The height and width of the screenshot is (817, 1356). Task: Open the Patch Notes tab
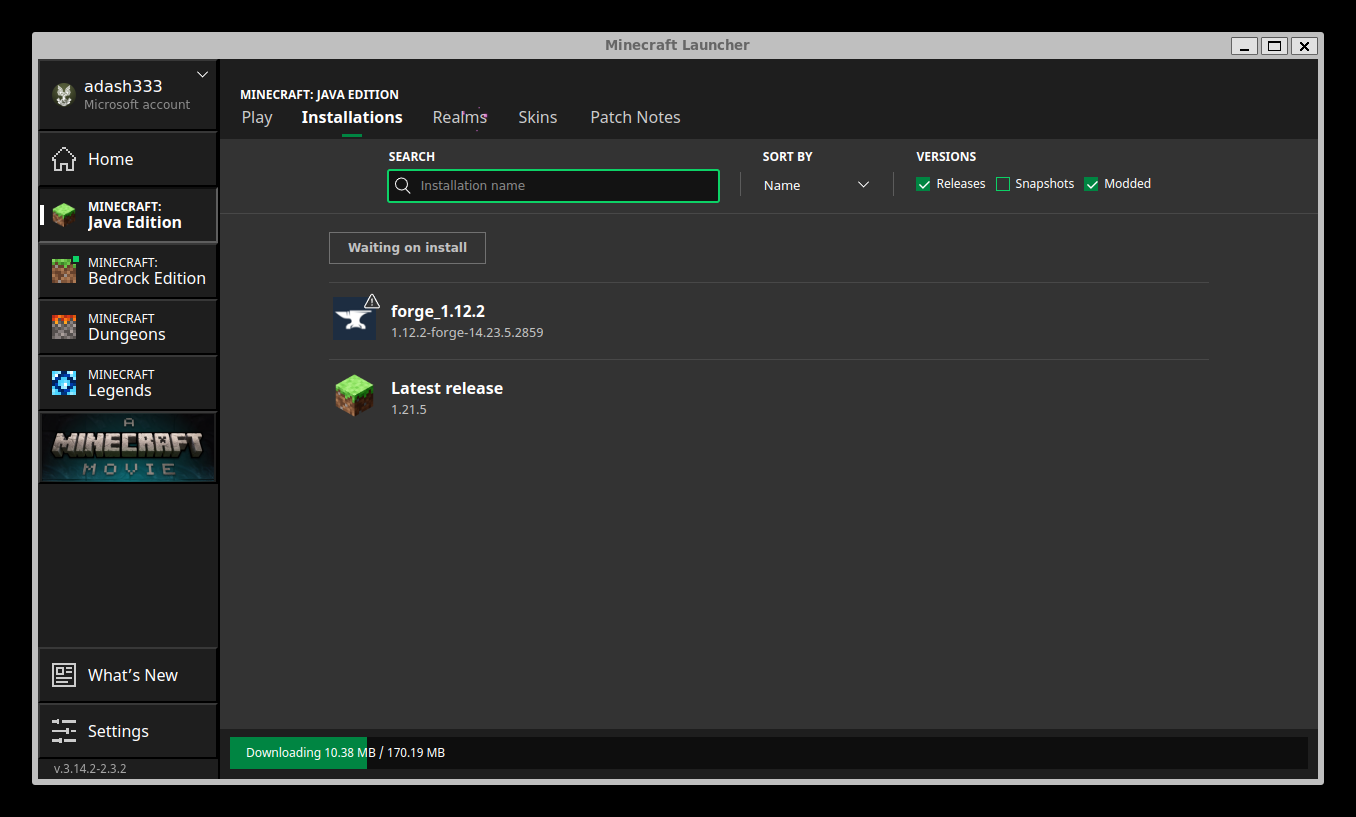[635, 117]
